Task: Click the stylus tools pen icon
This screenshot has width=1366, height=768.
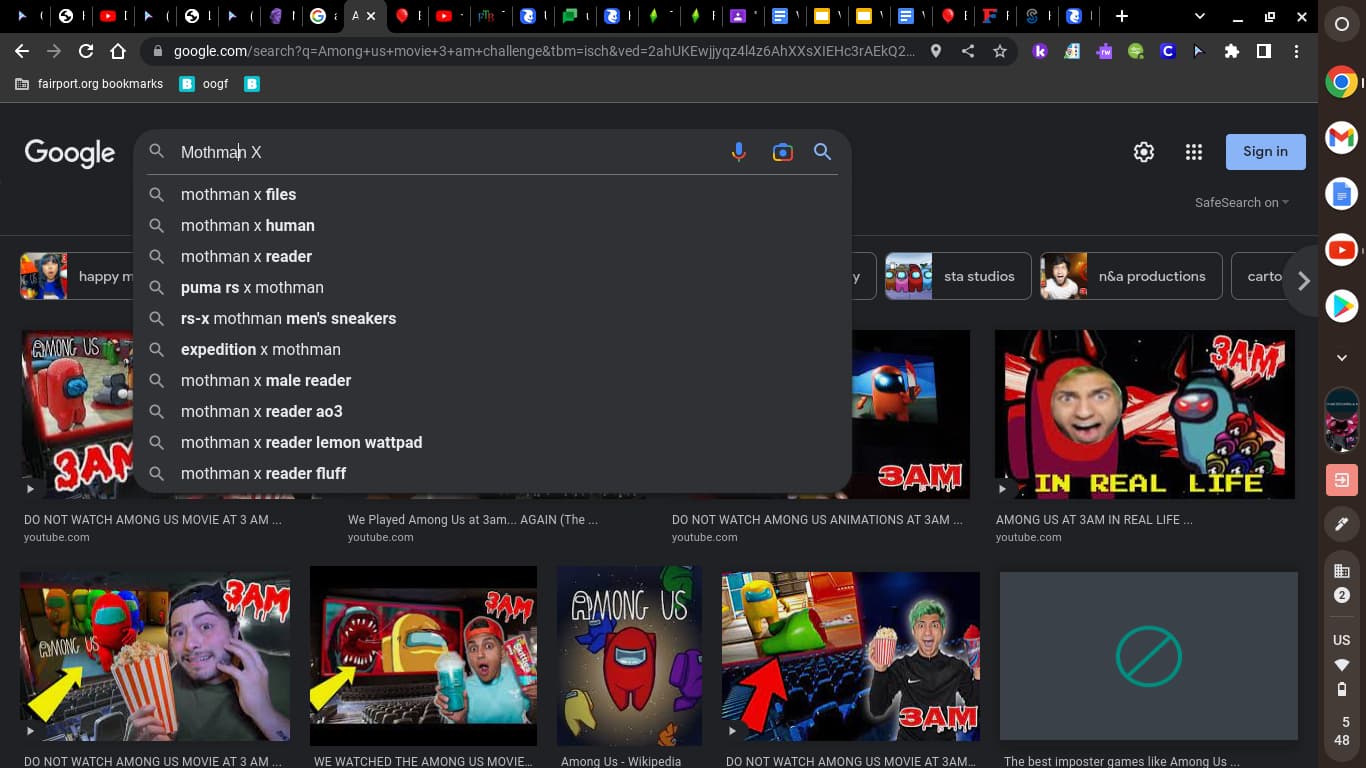Action: pos(1342,523)
